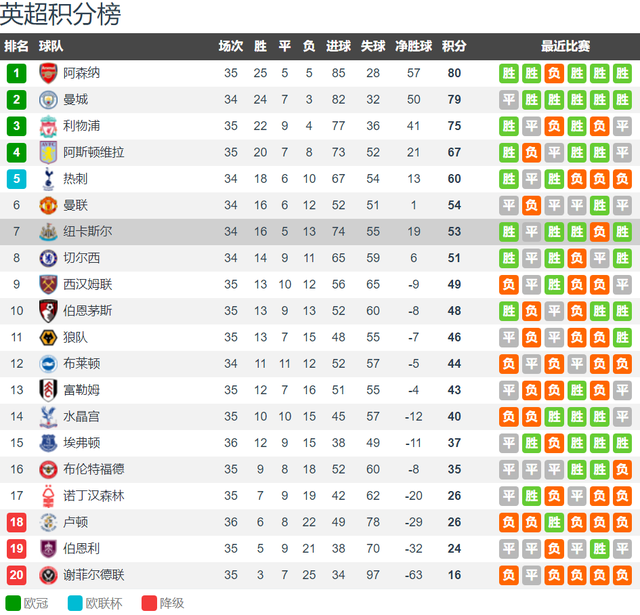Click the Wolves club crest
Screen dimensions: 640x615
(48, 337)
